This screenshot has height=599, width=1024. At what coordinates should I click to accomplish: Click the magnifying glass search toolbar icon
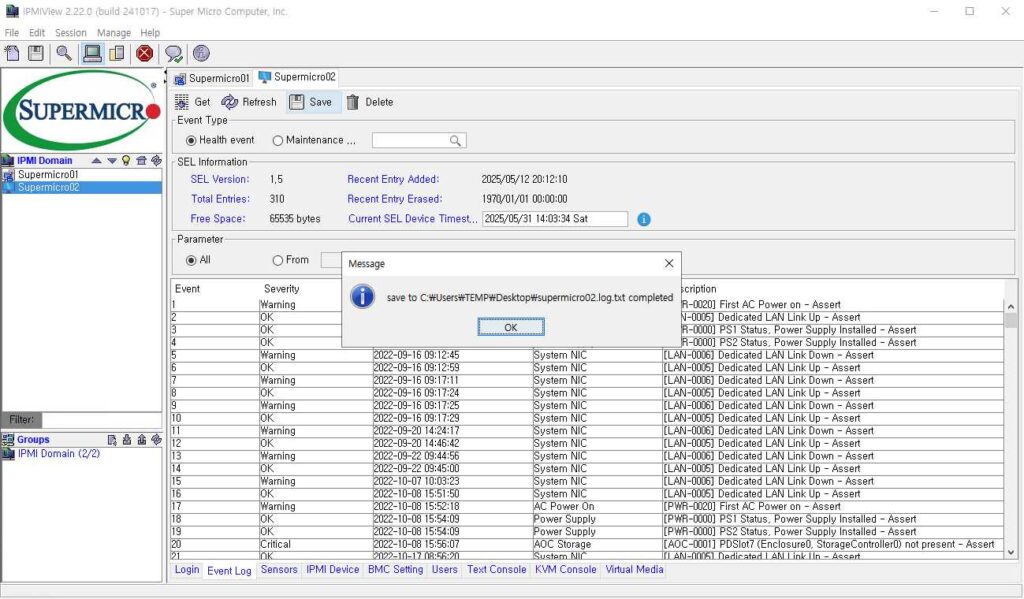[64, 53]
